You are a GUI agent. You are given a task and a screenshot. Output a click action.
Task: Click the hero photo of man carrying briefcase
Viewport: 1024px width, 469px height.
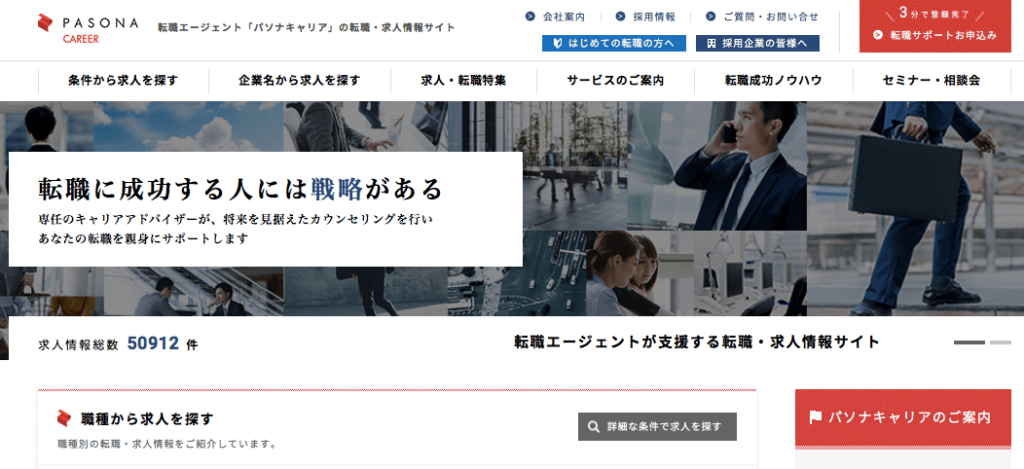[916, 208]
